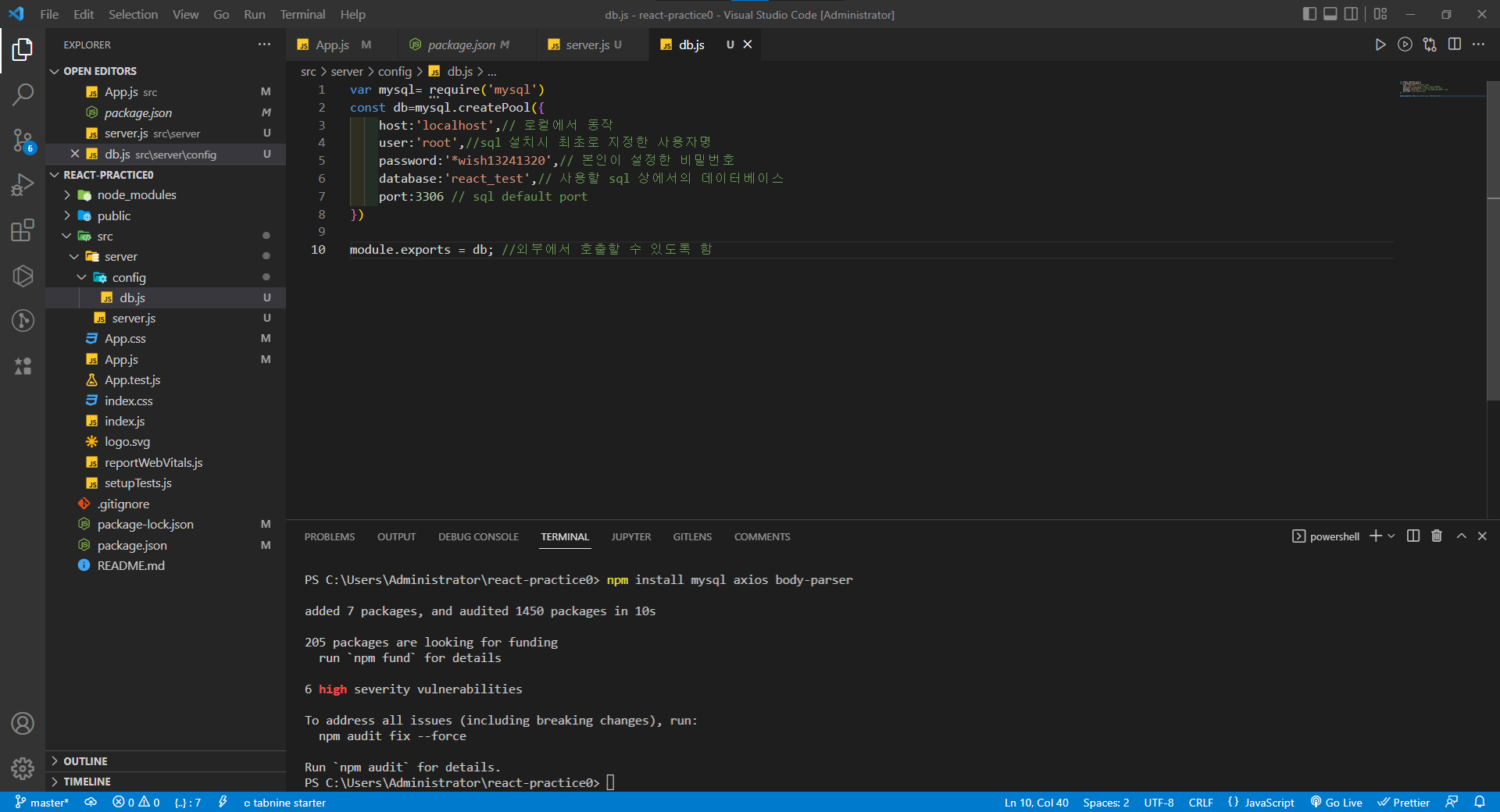Viewport: 1500px width, 812px height.
Task: Open the powershell terminal label
Action: (x=1327, y=536)
